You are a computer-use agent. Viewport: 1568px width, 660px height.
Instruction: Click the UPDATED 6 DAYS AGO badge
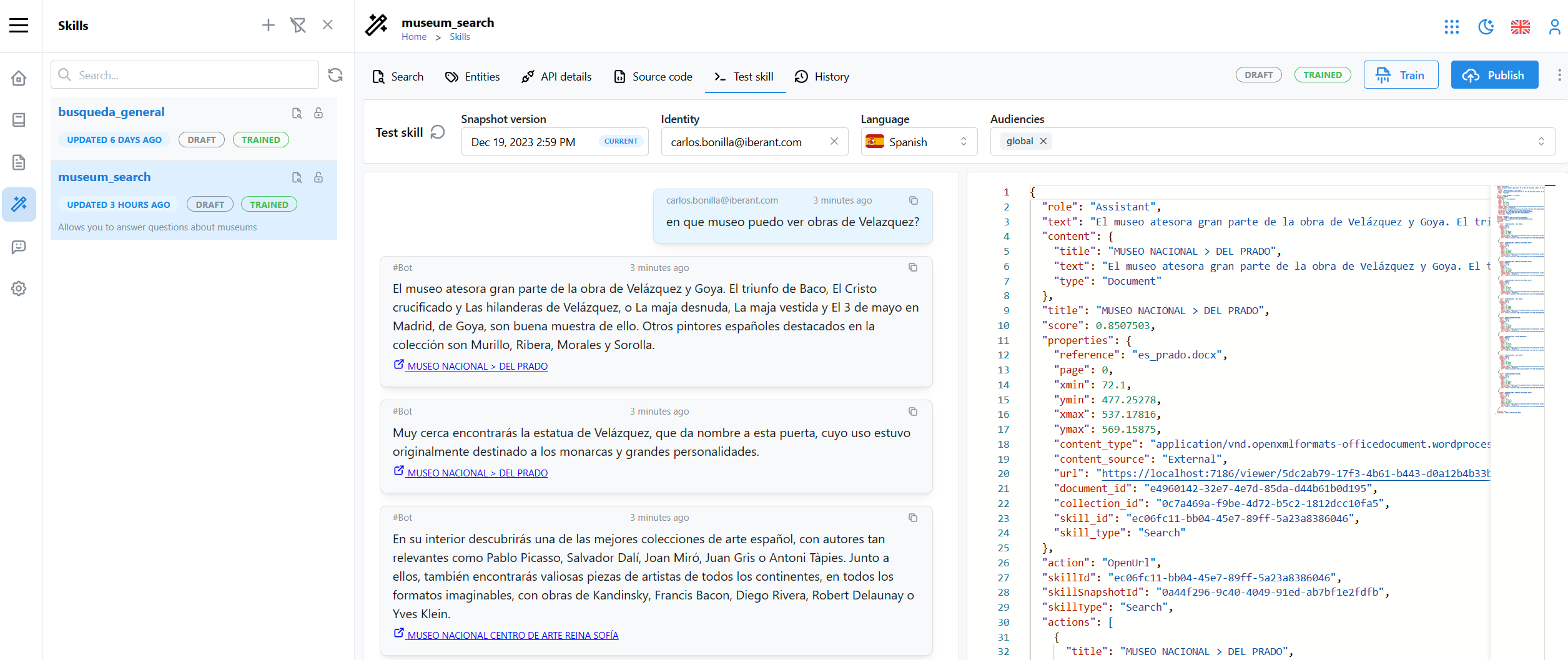[x=114, y=140]
